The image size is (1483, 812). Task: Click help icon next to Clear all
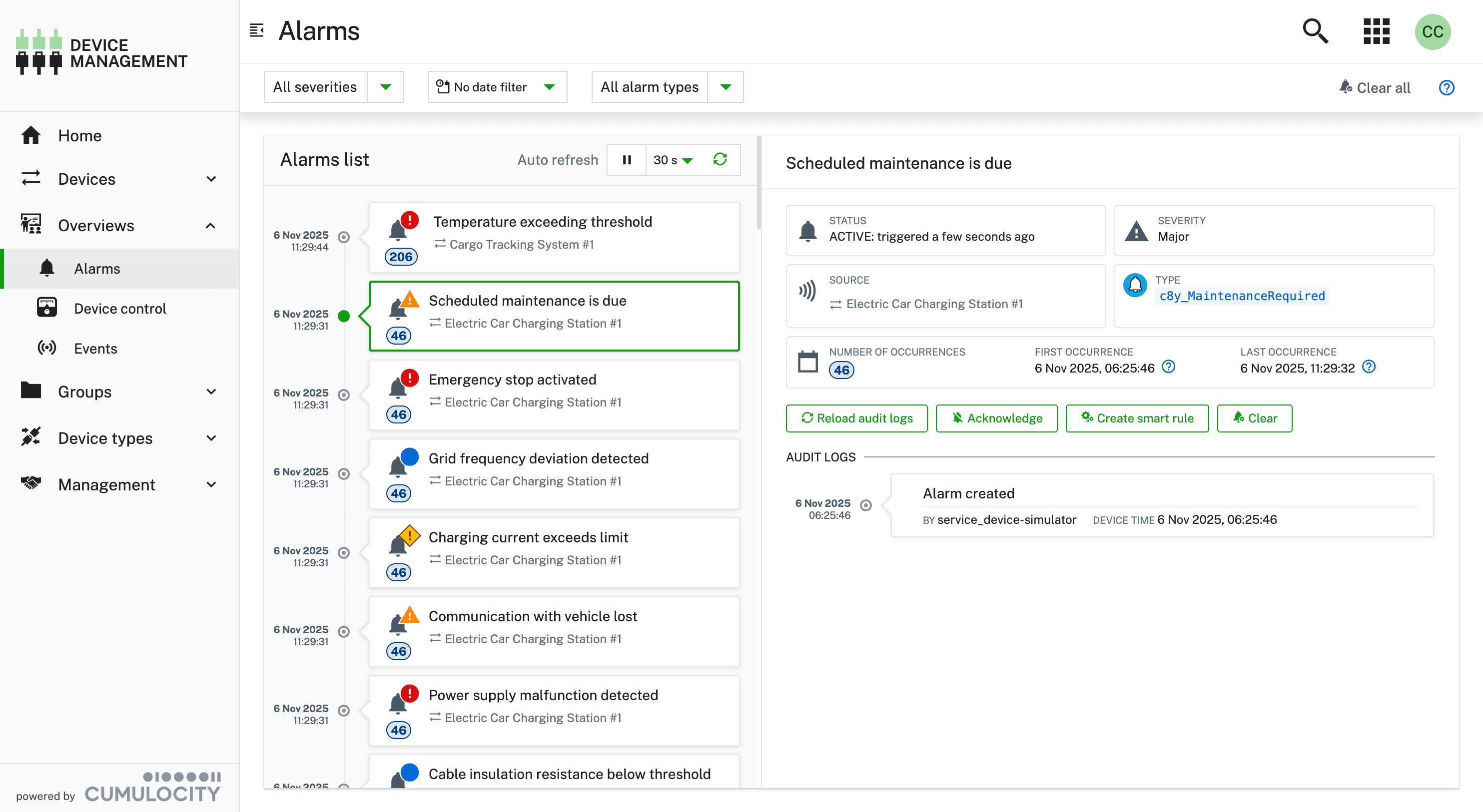[x=1446, y=87]
